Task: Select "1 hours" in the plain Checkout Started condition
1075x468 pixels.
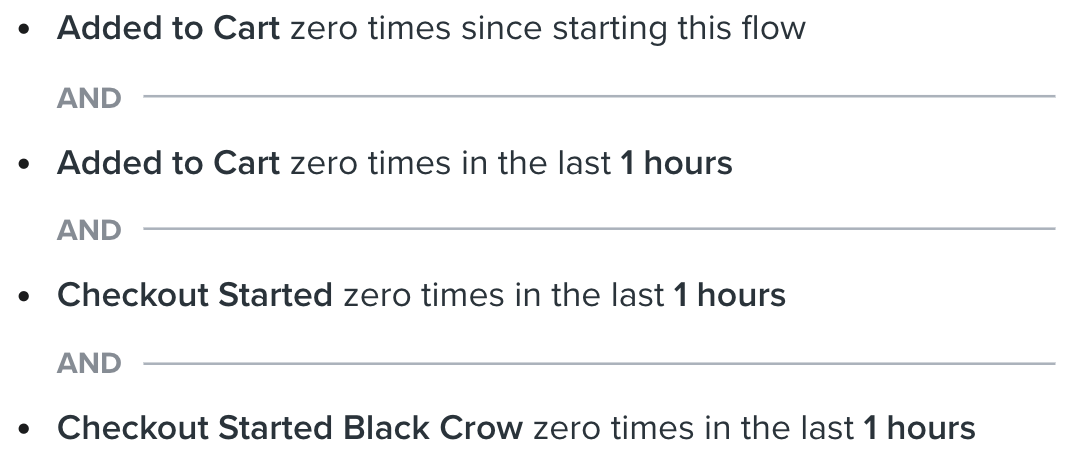Action: tap(730, 295)
